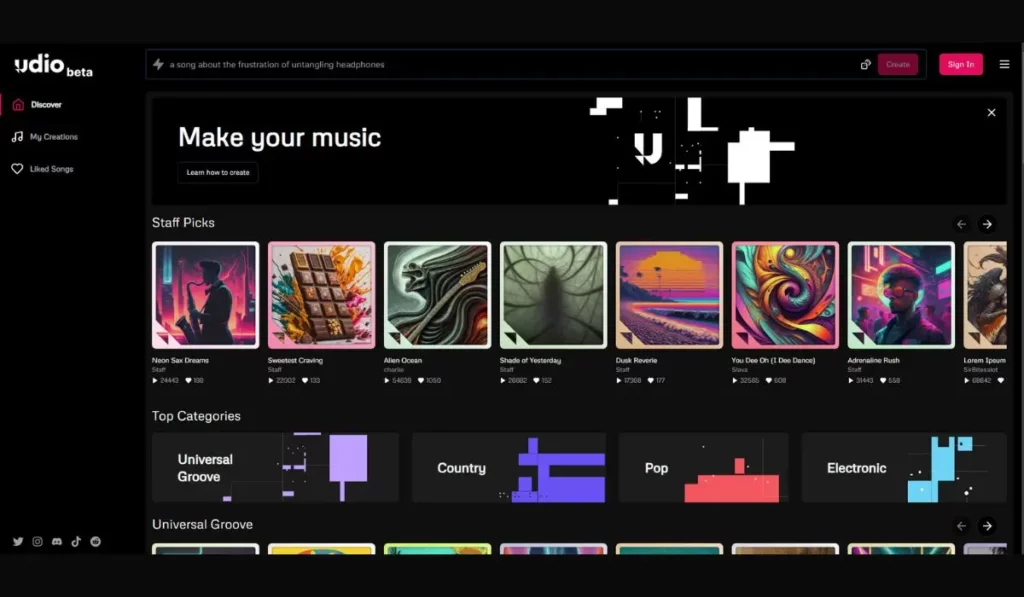Viewport: 1024px width, 597px height.
Task: Click the randomize prompt dice icon
Action: tap(865, 65)
